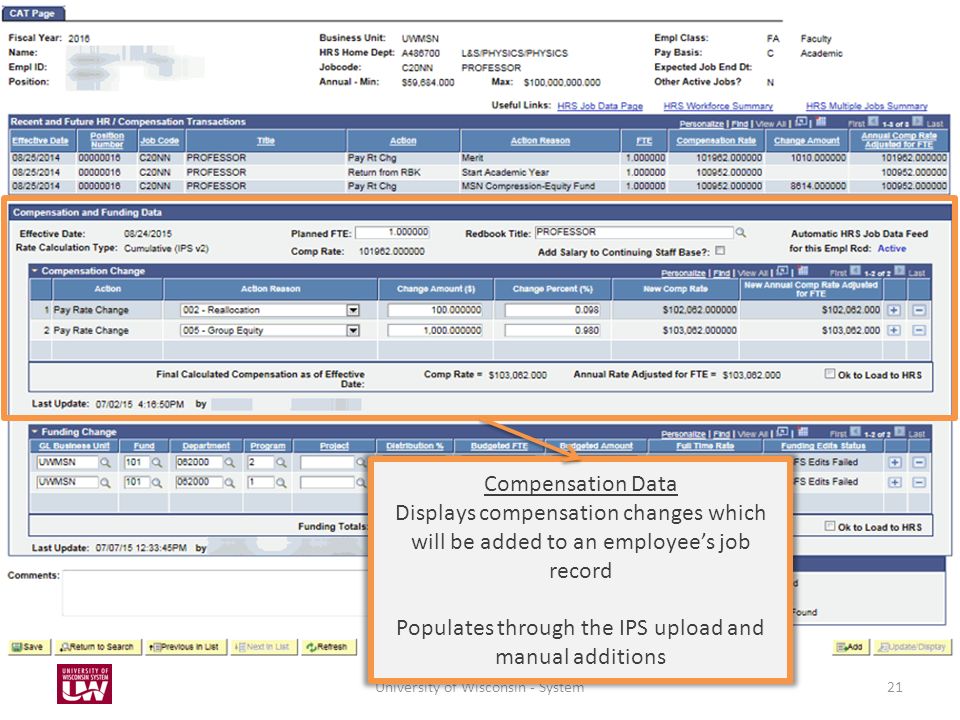Personalize the Funding Change grid
The width and height of the screenshot is (960, 720).
click(x=683, y=434)
